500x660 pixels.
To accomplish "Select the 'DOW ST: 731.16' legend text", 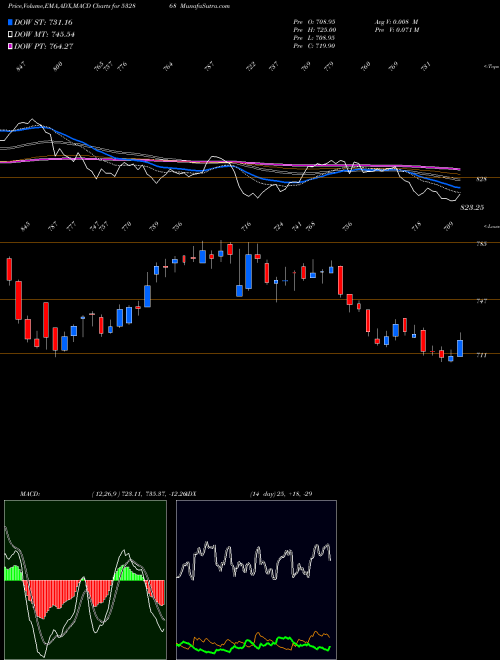I will 43,22.
